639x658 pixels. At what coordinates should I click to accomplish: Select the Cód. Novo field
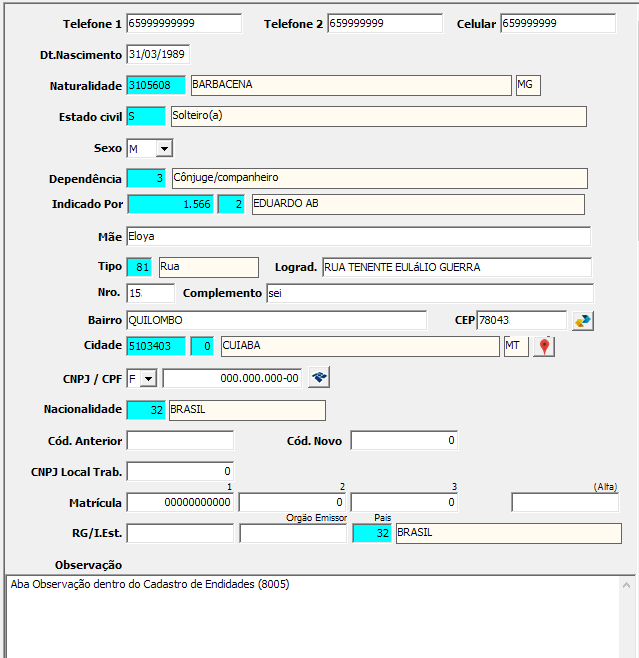coord(404,440)
